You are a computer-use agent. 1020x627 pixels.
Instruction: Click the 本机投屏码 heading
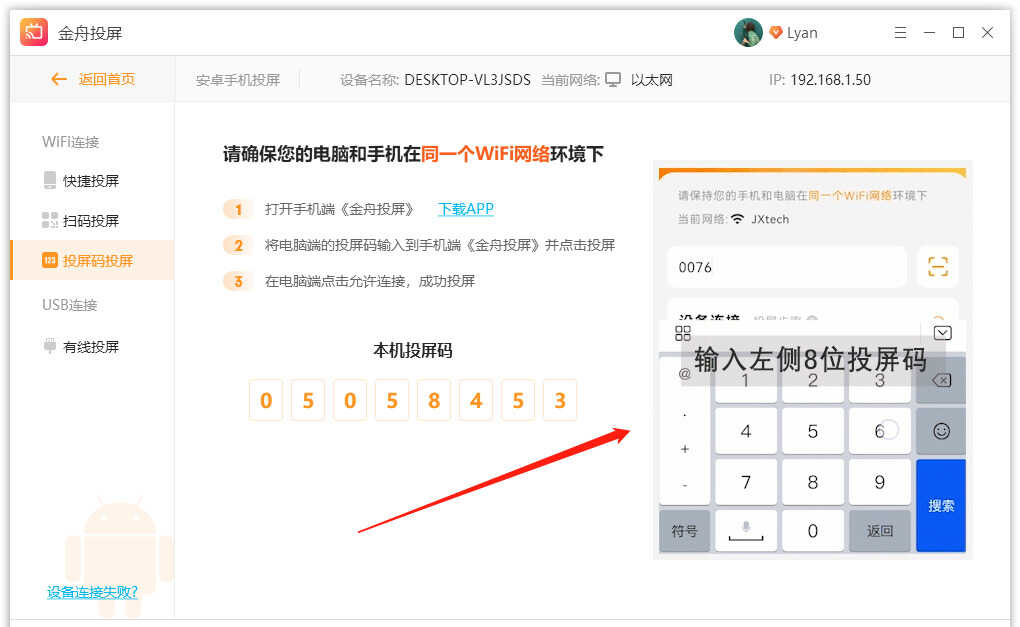[412, 351]
